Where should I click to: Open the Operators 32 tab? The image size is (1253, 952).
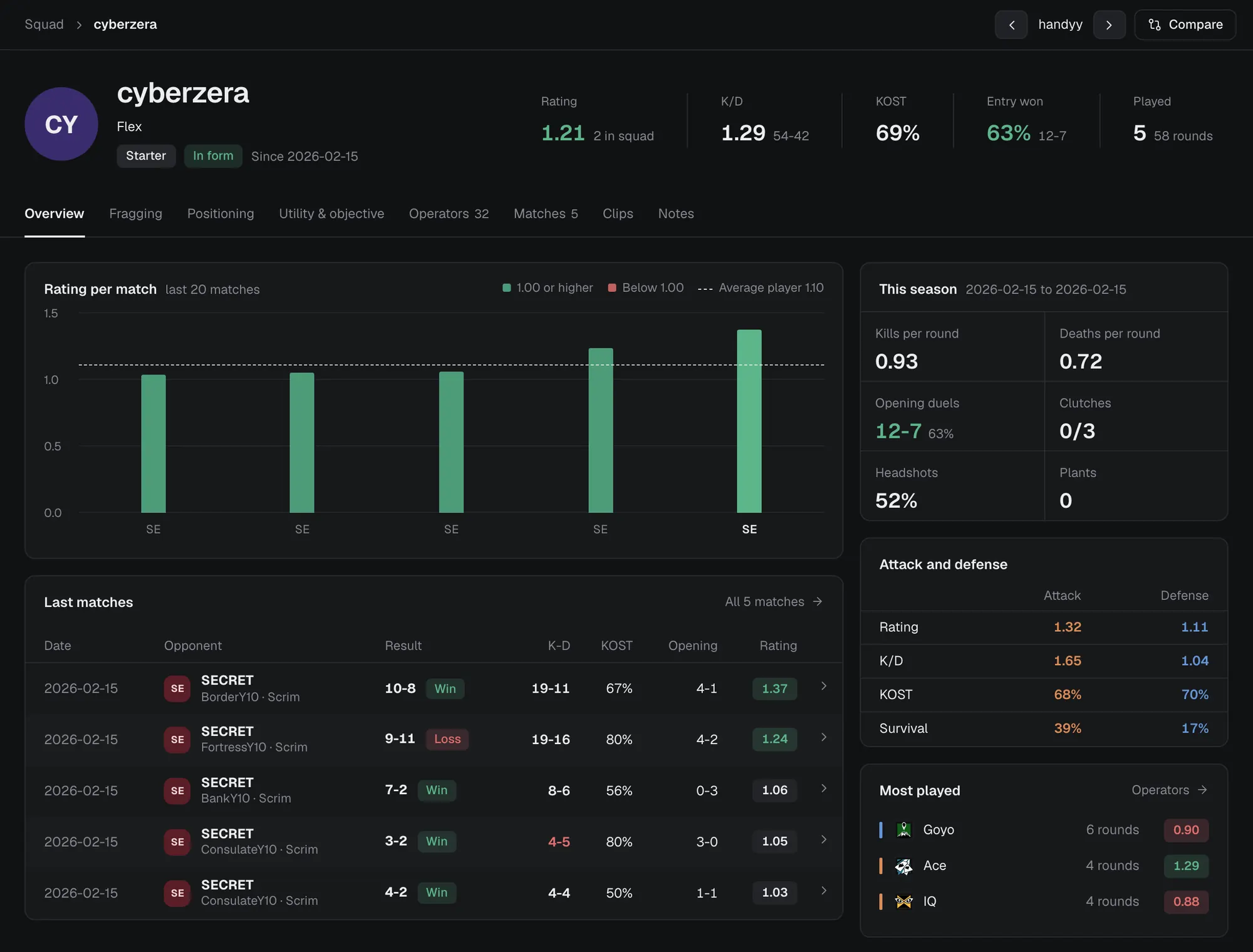pyautogui.click(x=449, y=214)
